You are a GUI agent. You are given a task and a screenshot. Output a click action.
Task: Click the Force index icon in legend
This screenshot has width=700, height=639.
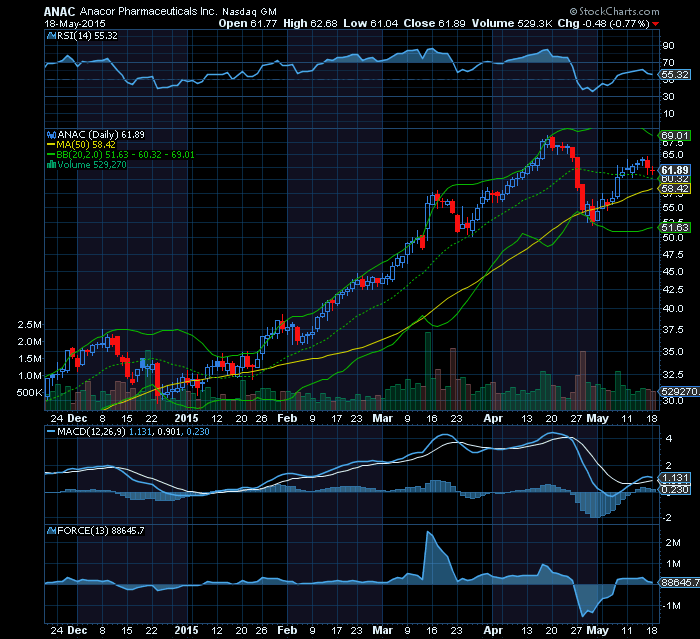click(51, 530)
